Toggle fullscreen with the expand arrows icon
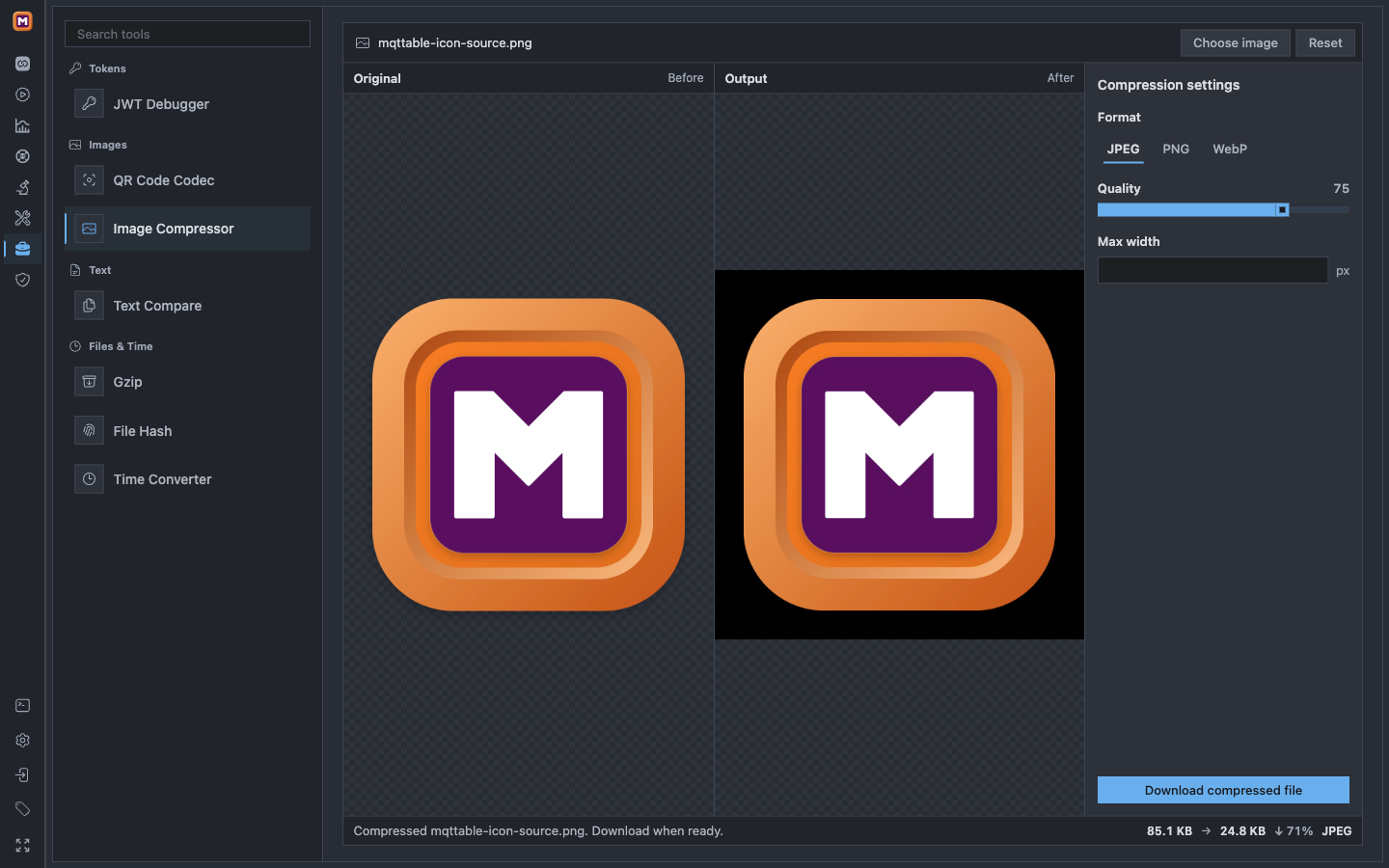1389x868 pixels. click(22, 845)
